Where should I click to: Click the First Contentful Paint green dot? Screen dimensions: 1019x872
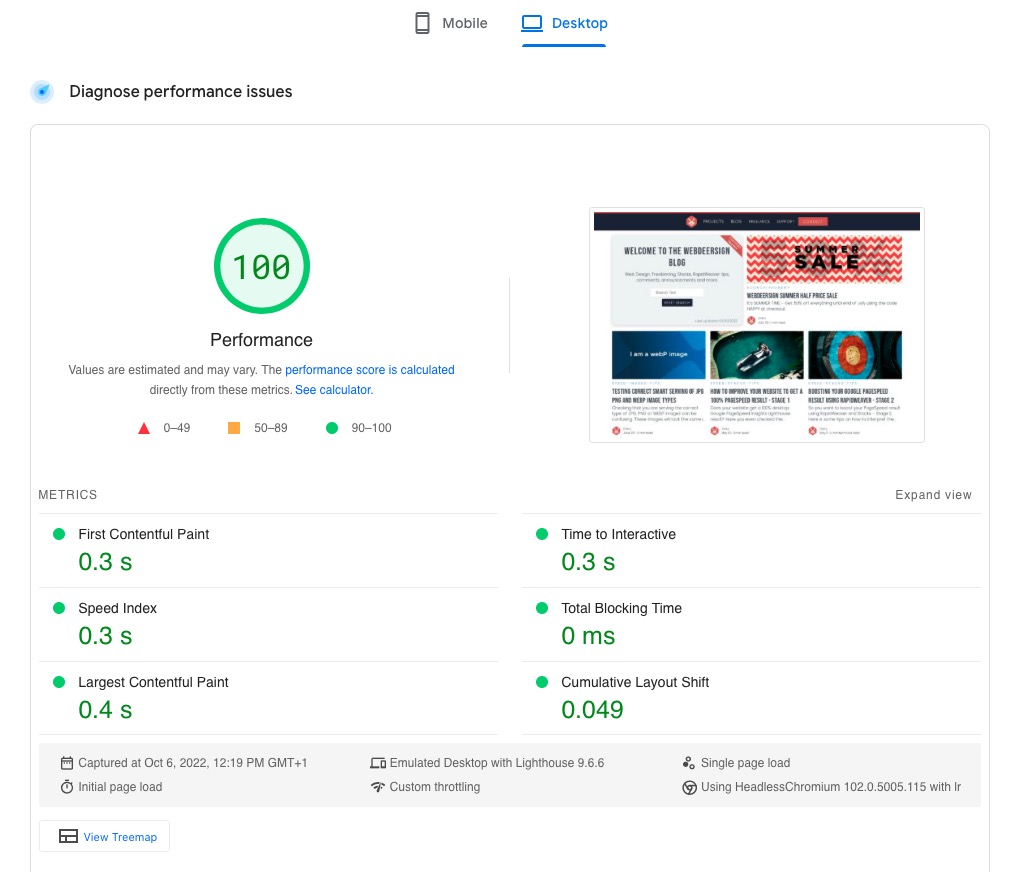tap(59, 534)
